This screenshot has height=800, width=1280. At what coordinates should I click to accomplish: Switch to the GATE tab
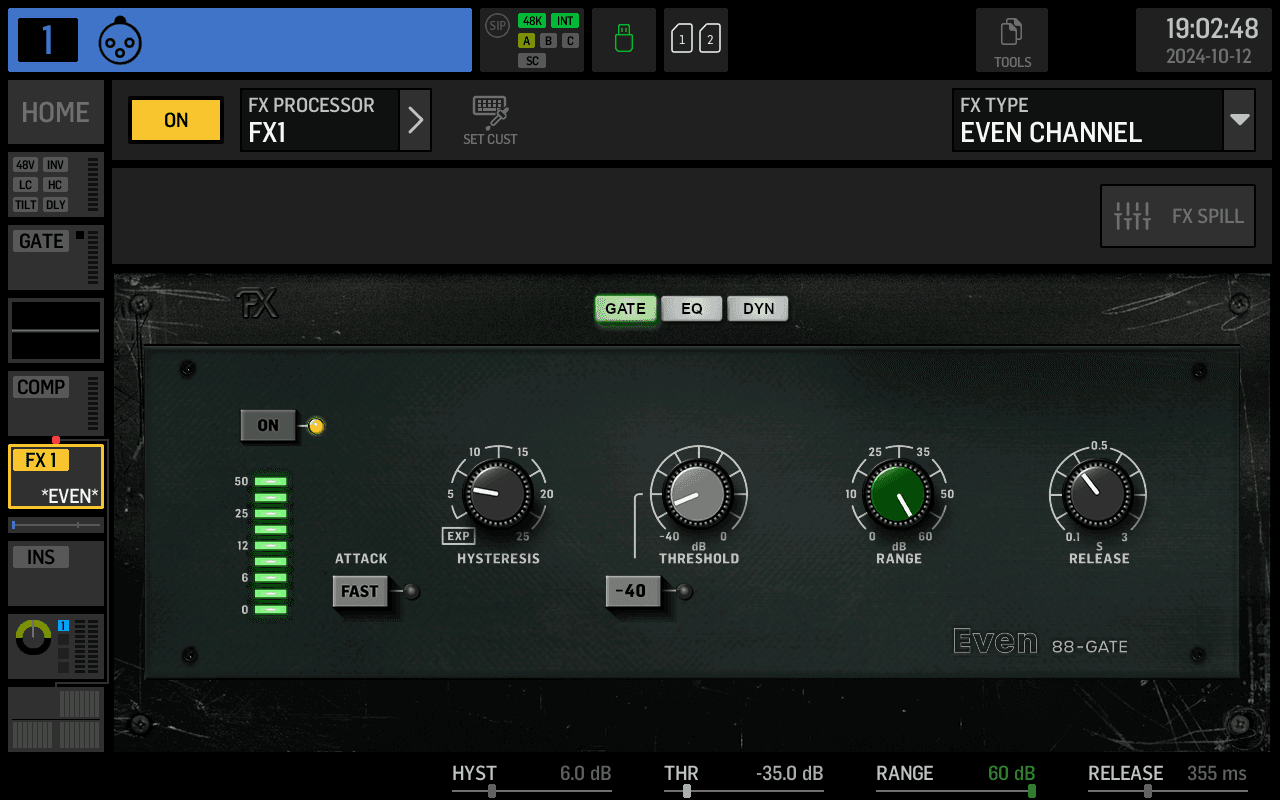(626, 308)
